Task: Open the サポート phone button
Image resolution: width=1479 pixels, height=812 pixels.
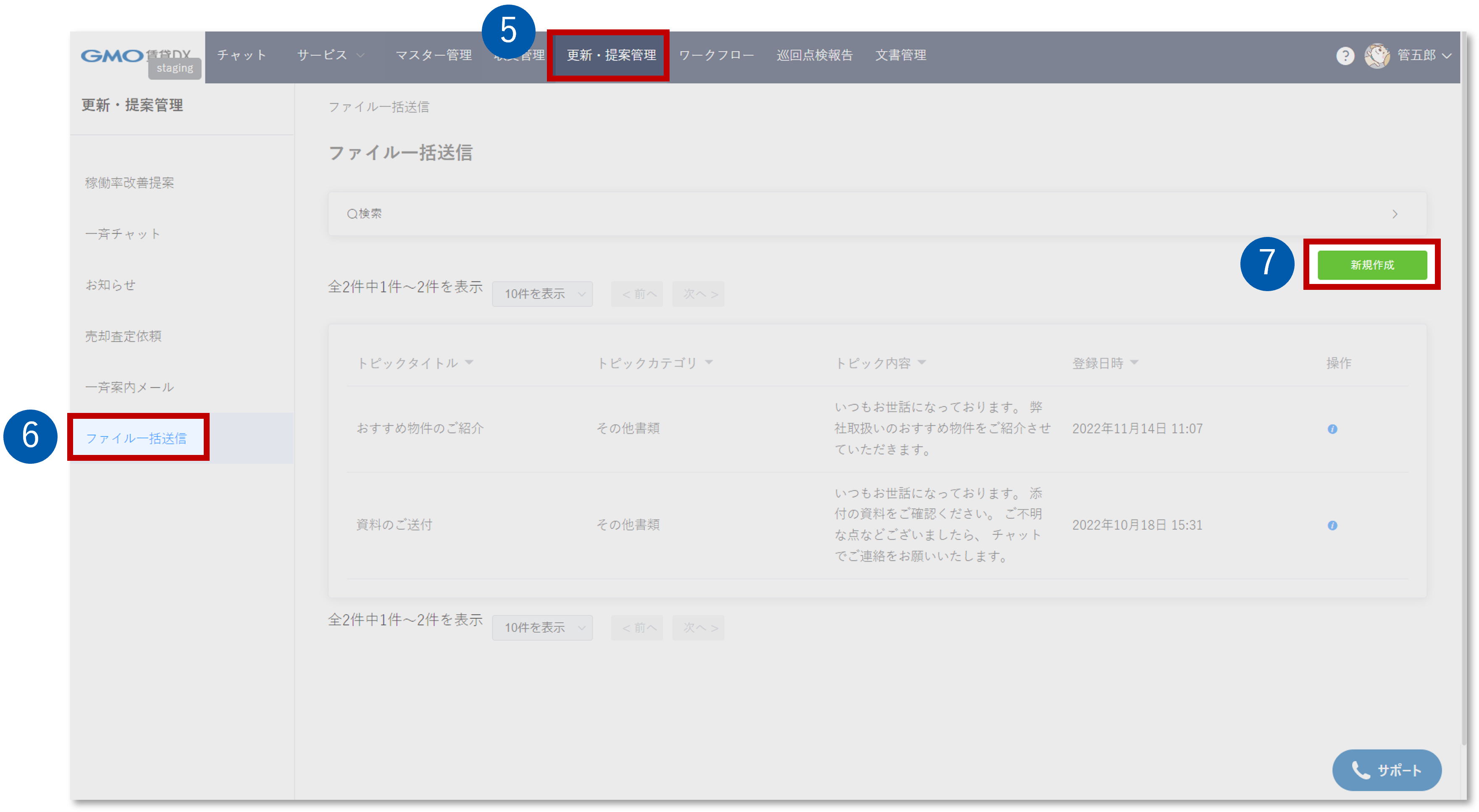Action: point(1386,770)
